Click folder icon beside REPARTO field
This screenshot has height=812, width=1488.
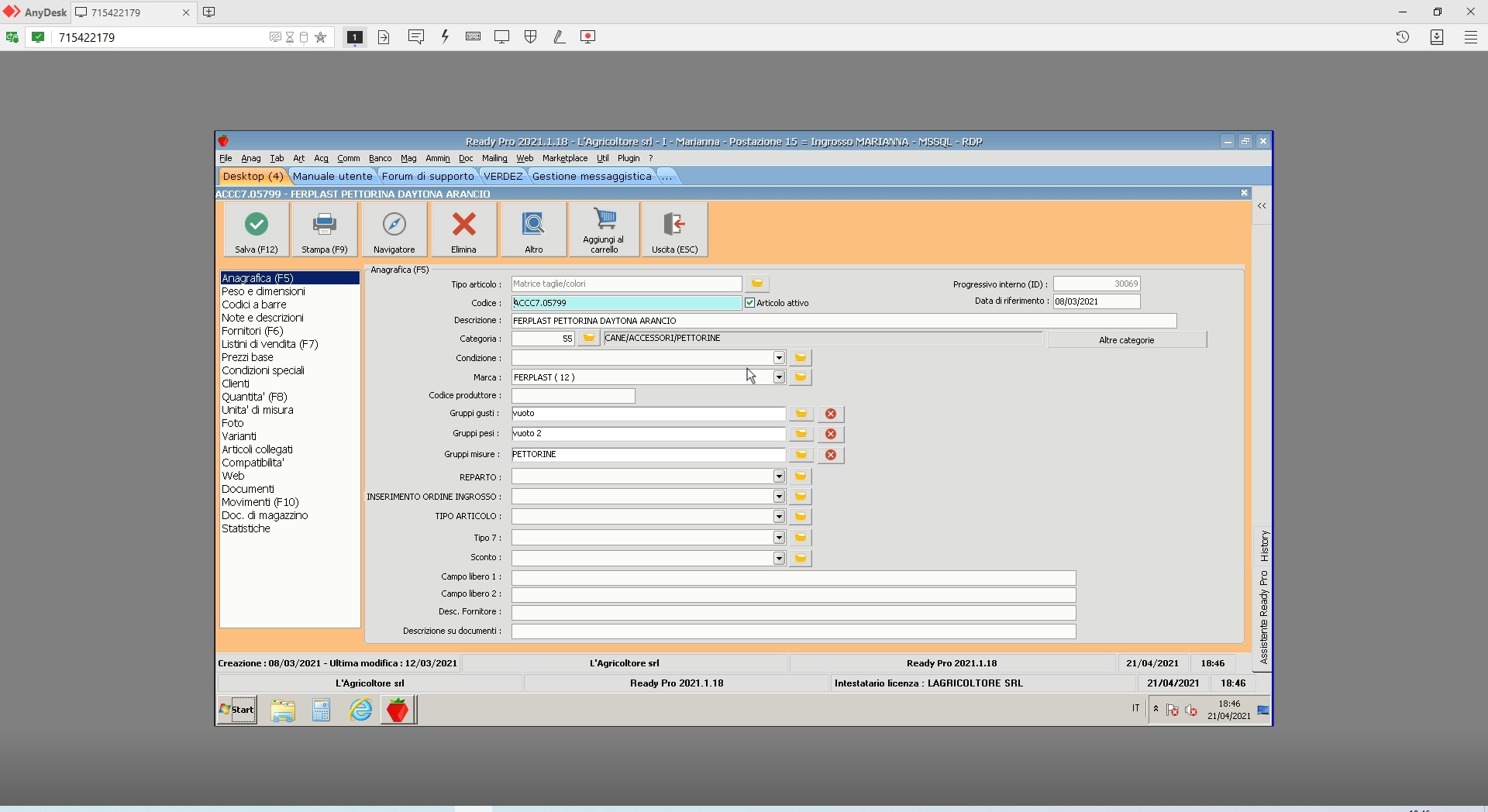pos(801,477)
